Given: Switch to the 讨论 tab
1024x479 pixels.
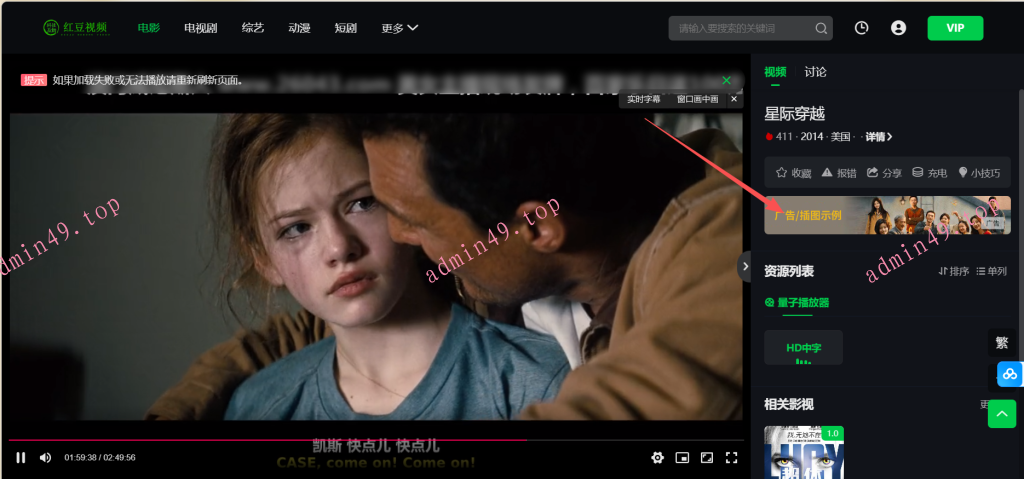Looking at the screenshot, I should pyautogui.click(x=815, y=72).
